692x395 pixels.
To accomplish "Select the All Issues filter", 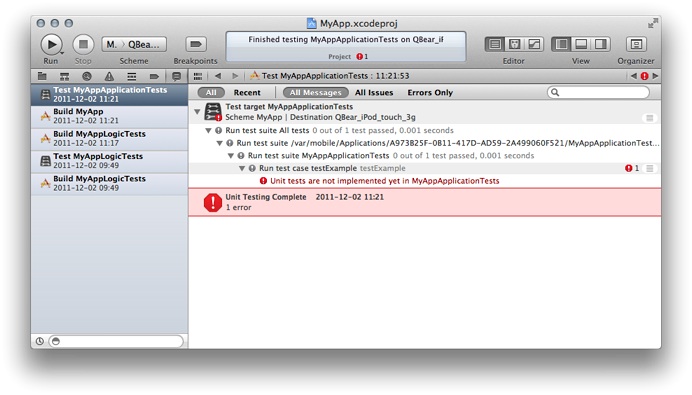I will (374, 92).
